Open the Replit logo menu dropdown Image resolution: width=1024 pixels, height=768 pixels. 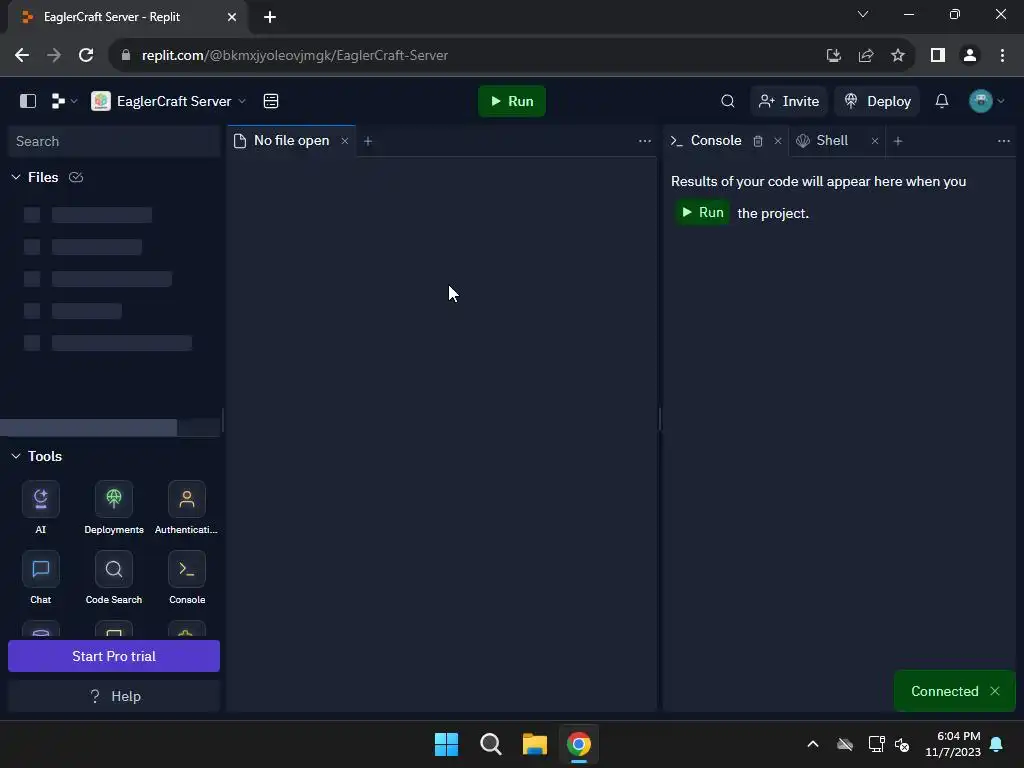[x=64, y=101]
